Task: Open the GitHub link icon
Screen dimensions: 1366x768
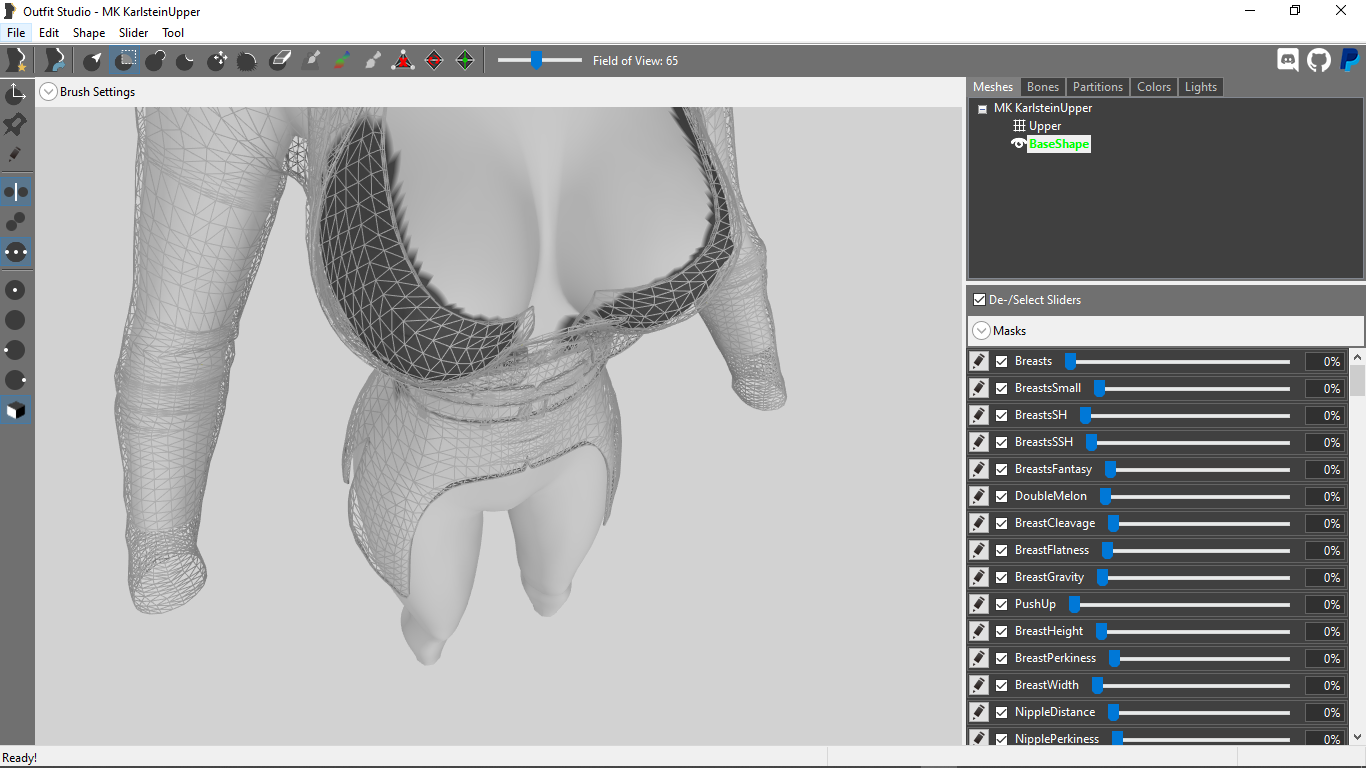Action: pyautogui.click(x=1319, y=60)
